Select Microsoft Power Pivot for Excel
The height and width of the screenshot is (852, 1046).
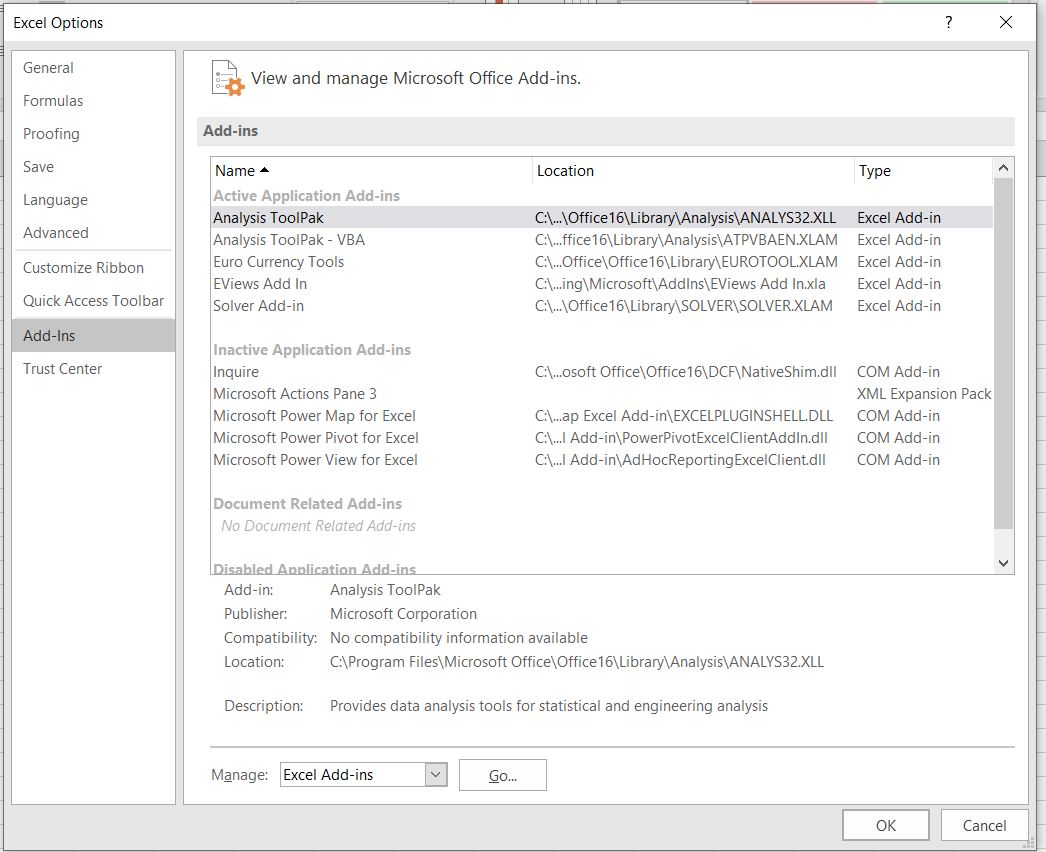click(x=315, y=438)
